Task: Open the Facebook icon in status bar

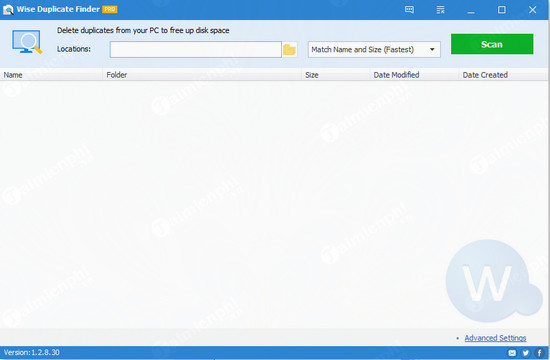Action: point(539,353)
